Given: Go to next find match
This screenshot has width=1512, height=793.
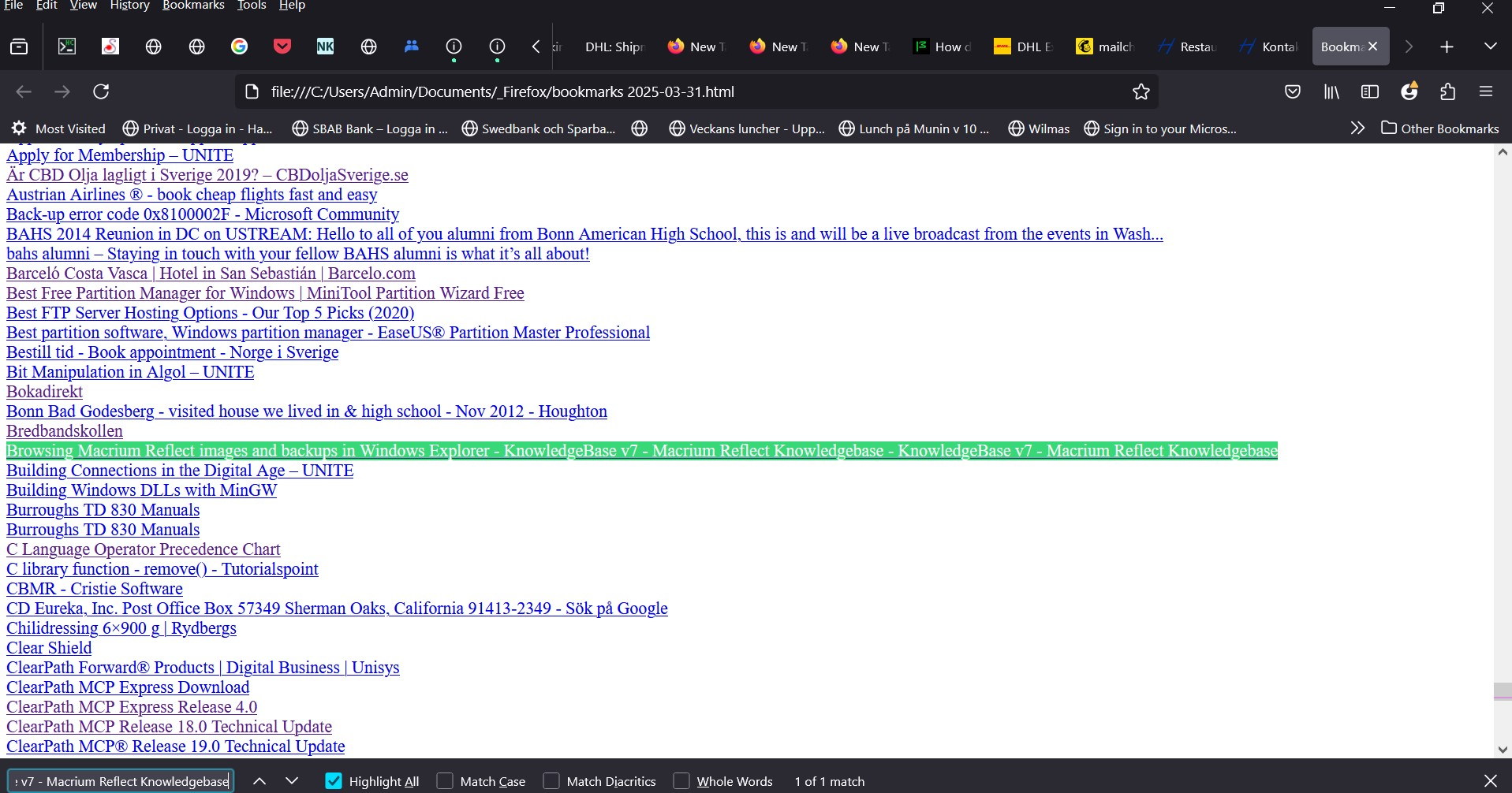Looking at the screenshot, I should (x=292, y=781).
